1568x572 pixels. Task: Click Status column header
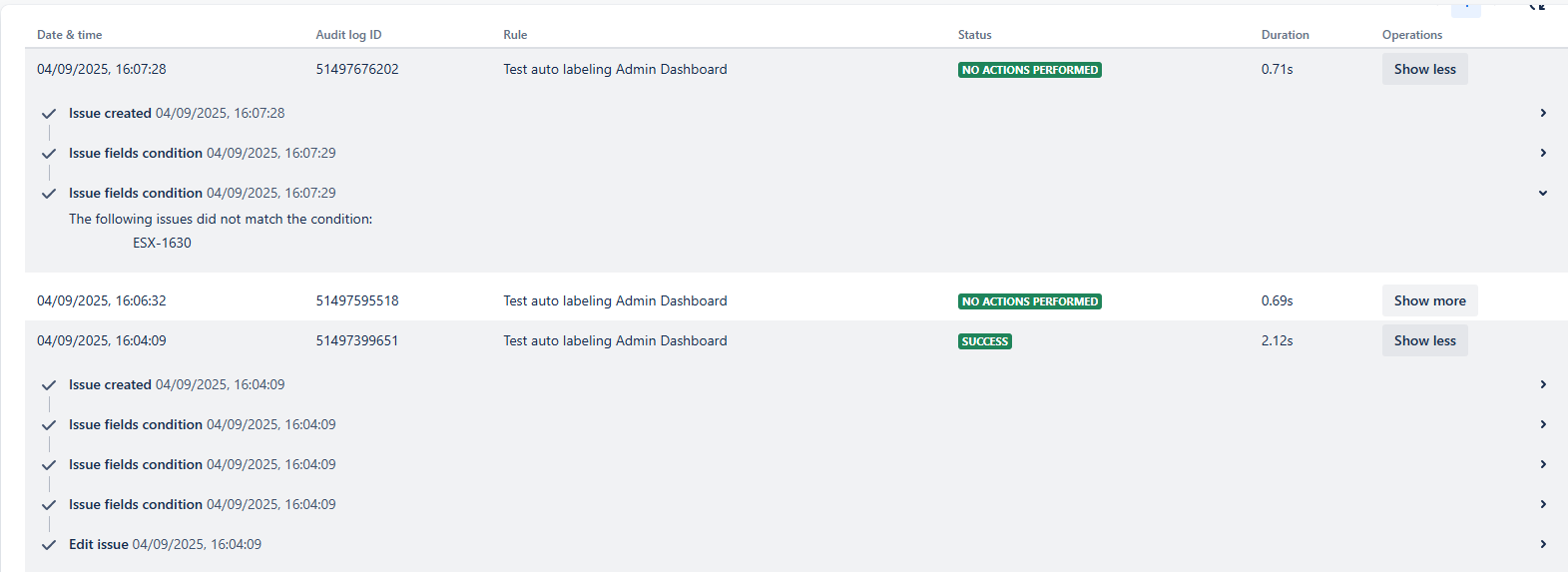975,35
